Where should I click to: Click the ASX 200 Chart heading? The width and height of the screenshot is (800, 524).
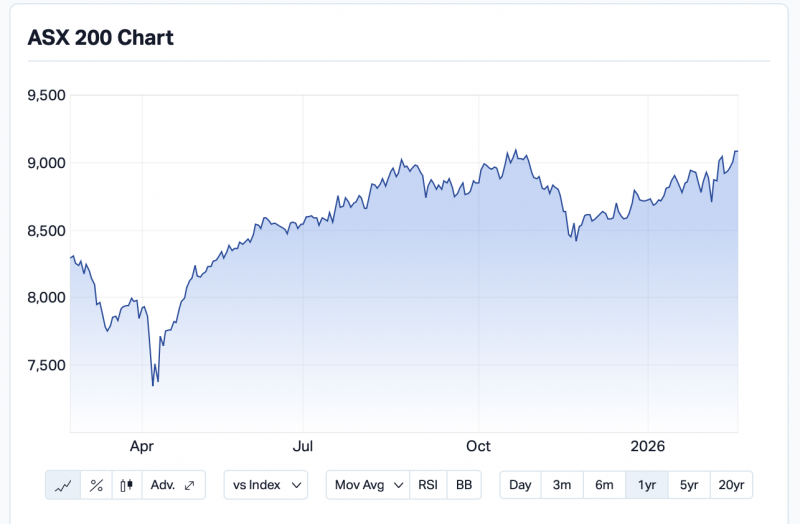(x=101, y=38)
